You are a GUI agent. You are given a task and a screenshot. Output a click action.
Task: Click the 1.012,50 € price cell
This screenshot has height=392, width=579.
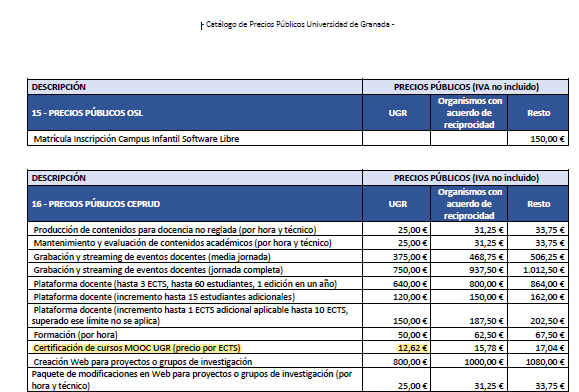pos(544,270)
